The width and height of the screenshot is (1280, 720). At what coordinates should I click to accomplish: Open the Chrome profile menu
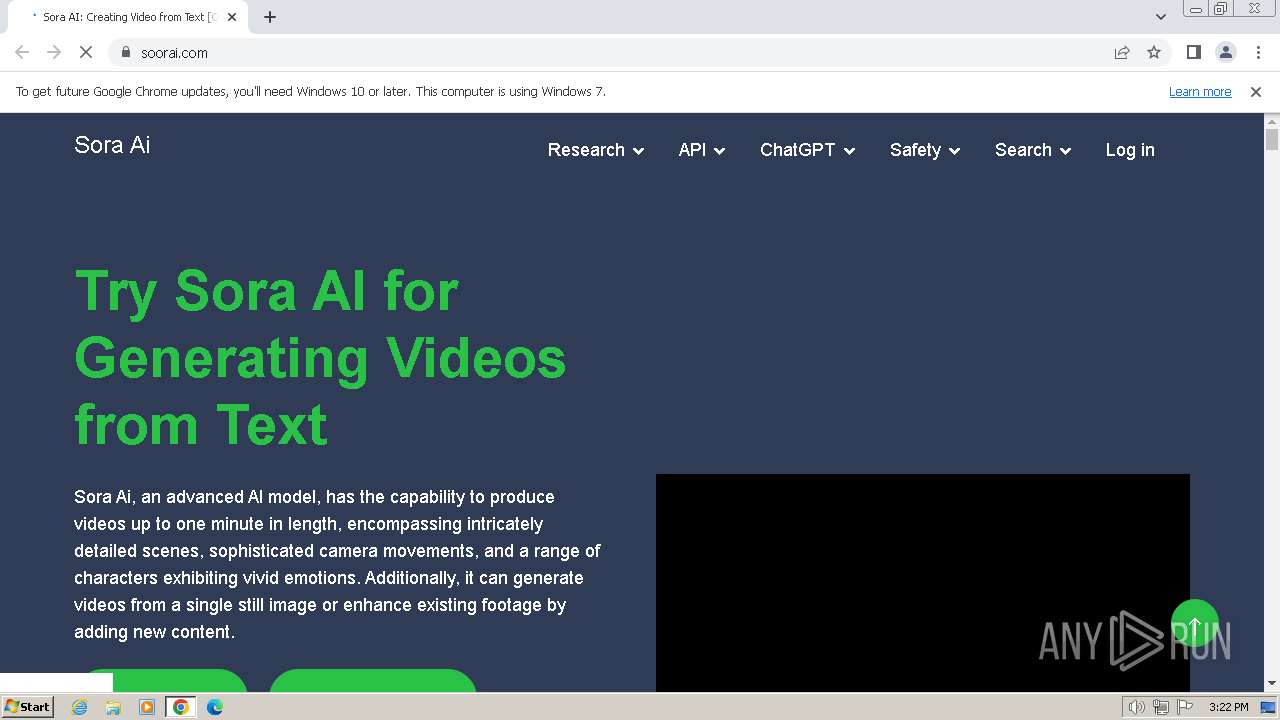tap(1225, 53)
